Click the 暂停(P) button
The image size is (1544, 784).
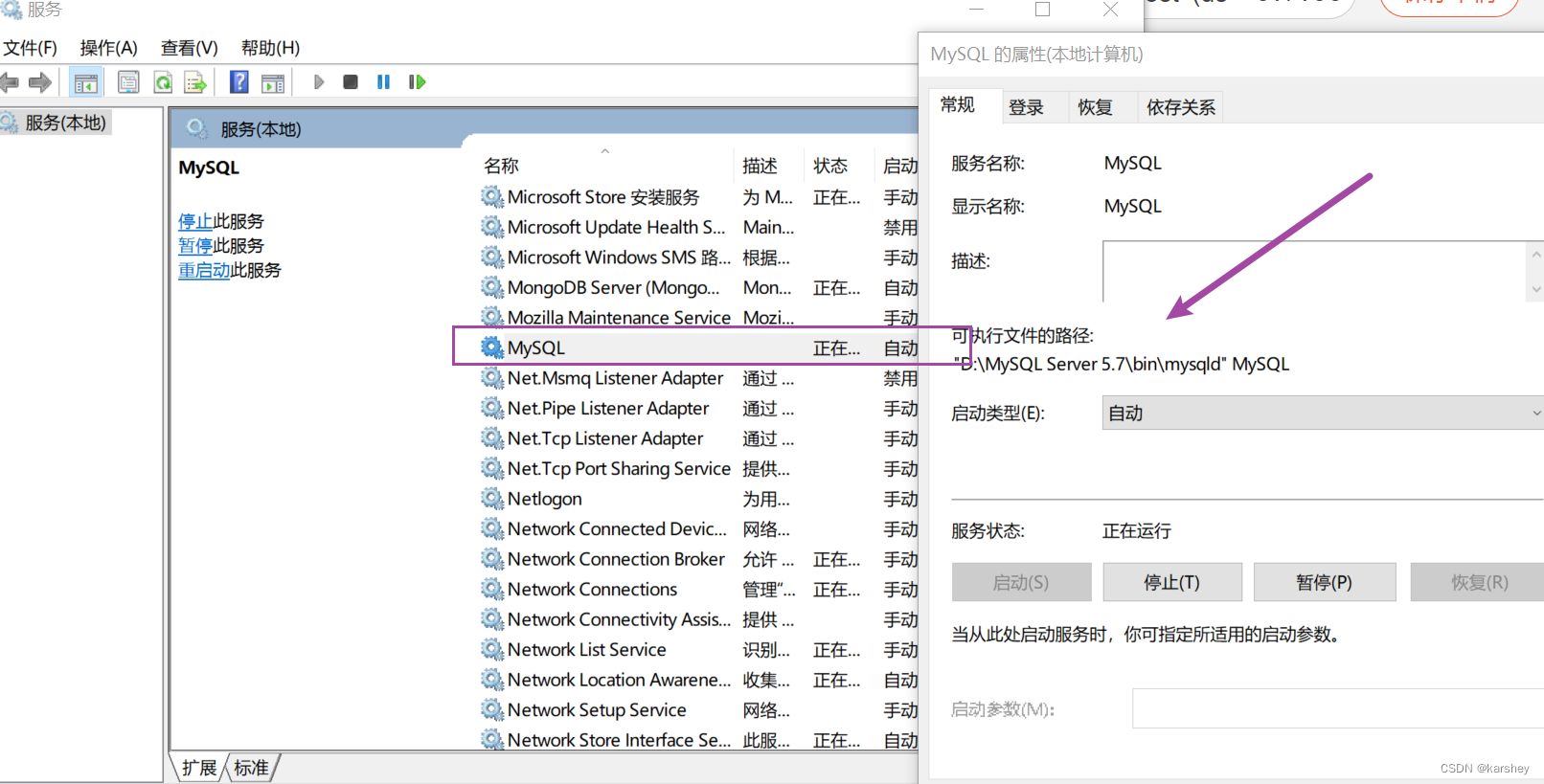(1325, 582)
